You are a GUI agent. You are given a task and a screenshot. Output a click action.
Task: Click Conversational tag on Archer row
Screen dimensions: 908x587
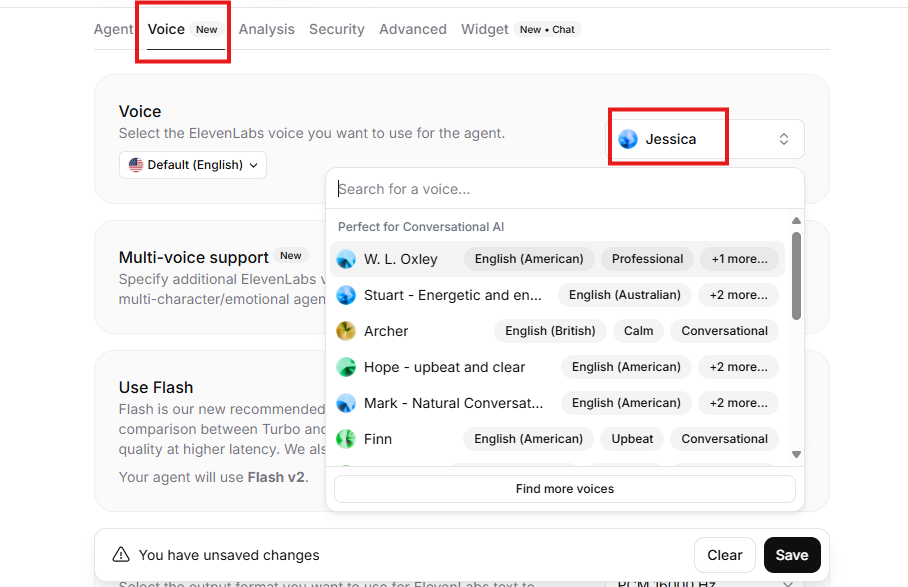click(724, 331)
